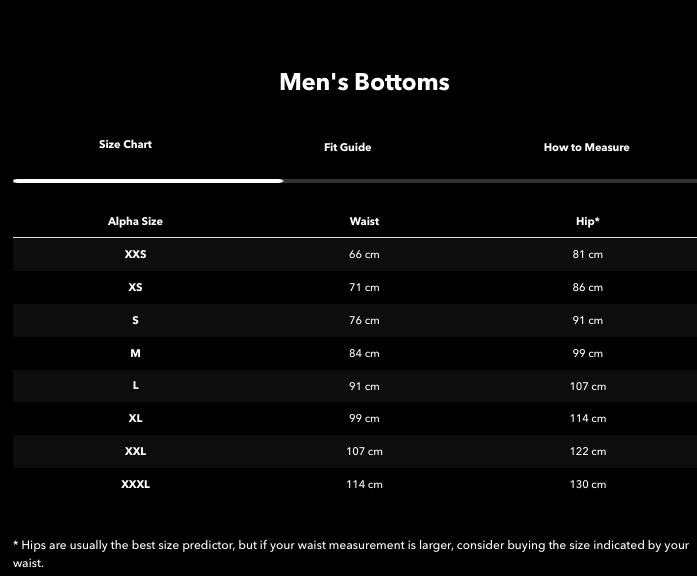The width and height of the screenshot is (697, 576).
Task: Click the XL size label
Action: point(135,418)
